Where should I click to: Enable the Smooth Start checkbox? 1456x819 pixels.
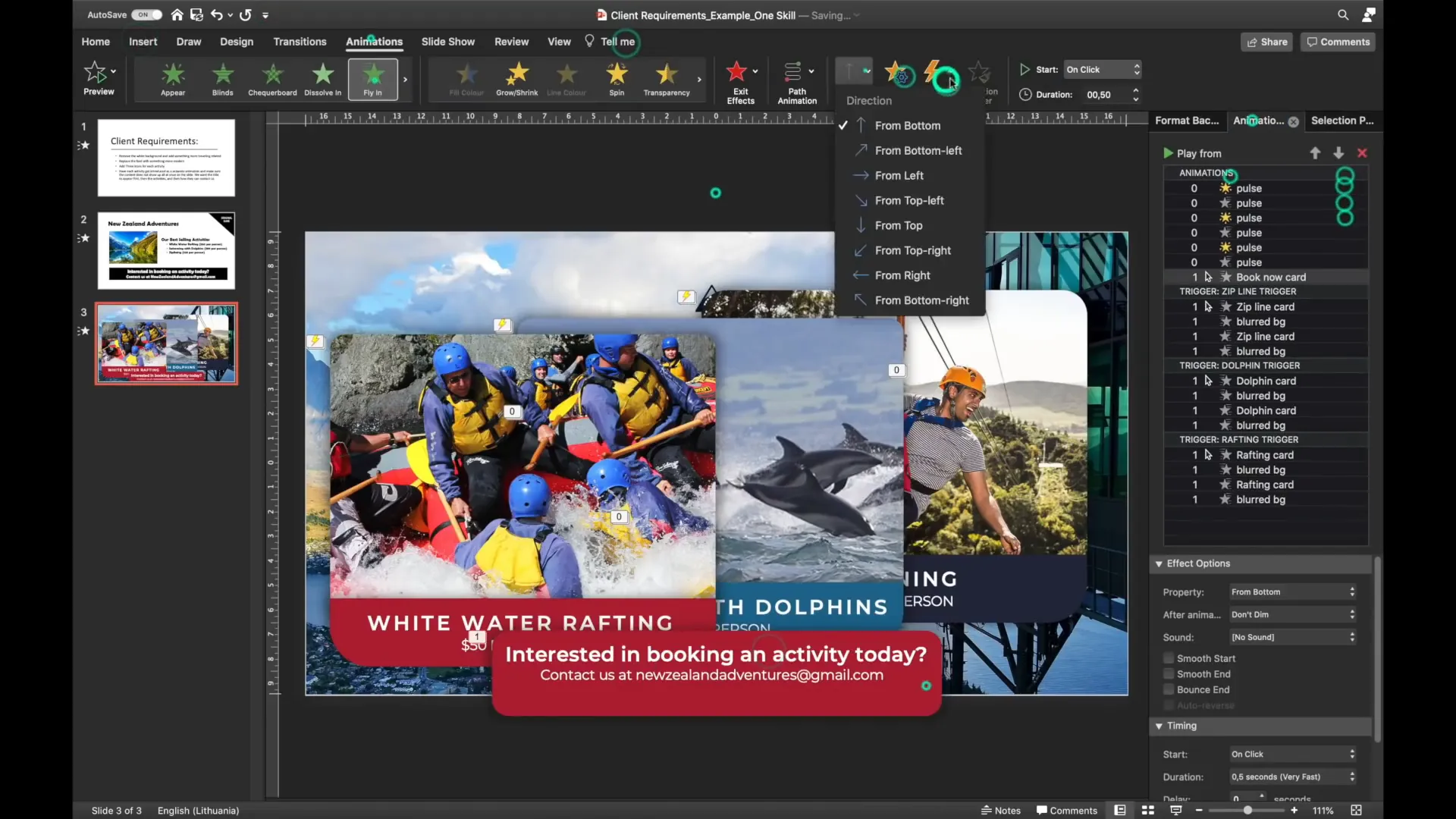tap(1169, 657)
